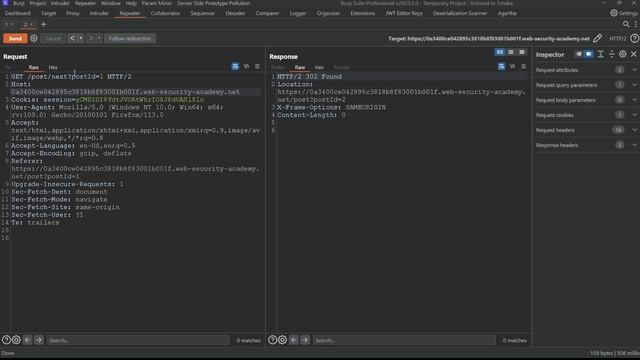Screen dimensions: 640x360
Task: Select side-by-side request/response layout
Action: point(500,52)
